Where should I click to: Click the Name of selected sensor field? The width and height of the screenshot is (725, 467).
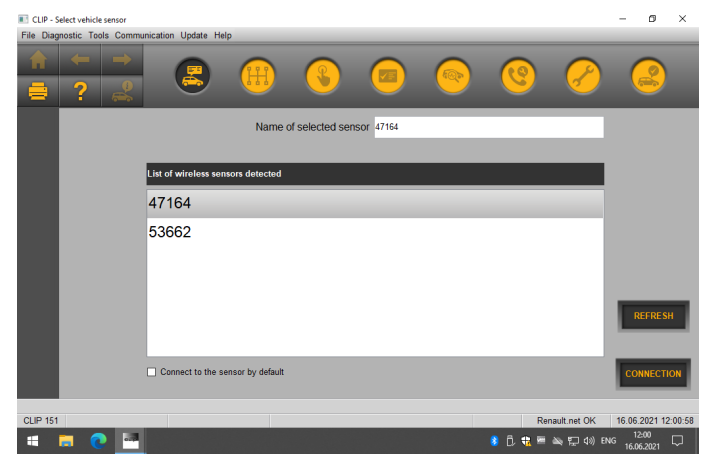pos(489,127)
